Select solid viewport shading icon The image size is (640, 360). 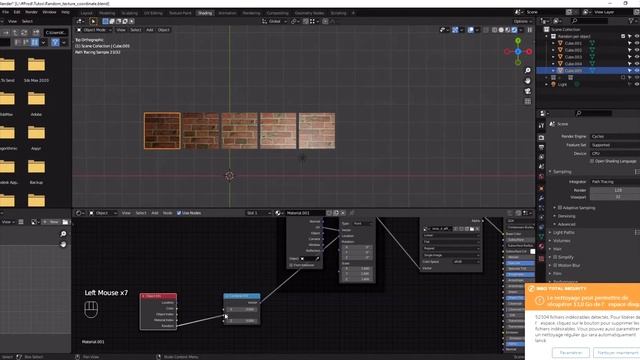pyautogui.click(x=501, y=30)
